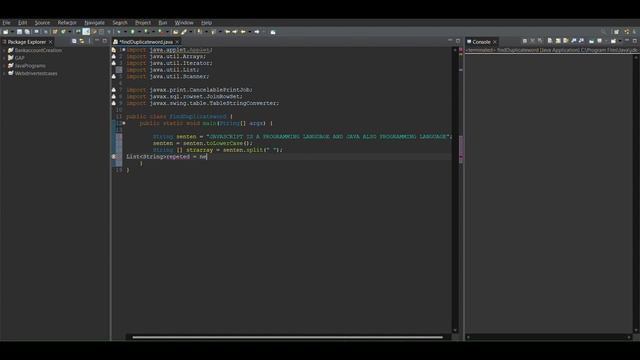Viewport: 640px width, 360px height.
Task: Click the Search pencil toolbar icon
Action: (x=183, y=32)
